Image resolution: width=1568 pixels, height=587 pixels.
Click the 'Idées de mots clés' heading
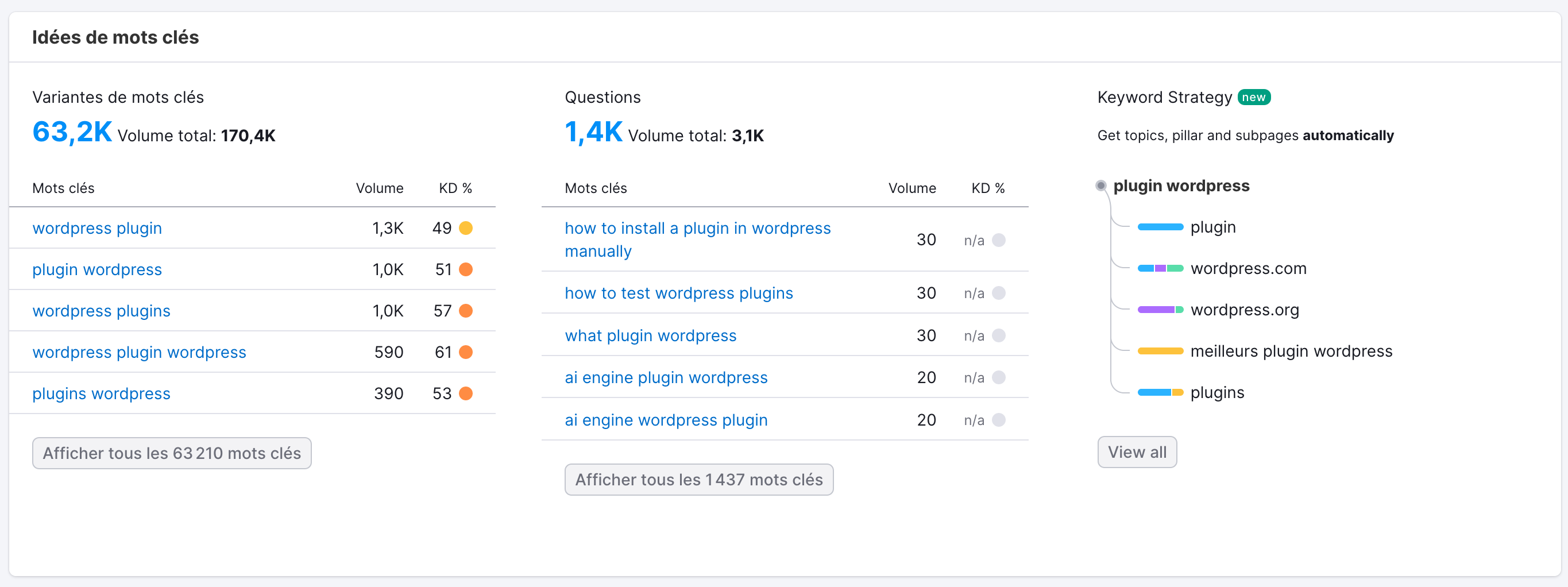115,37
